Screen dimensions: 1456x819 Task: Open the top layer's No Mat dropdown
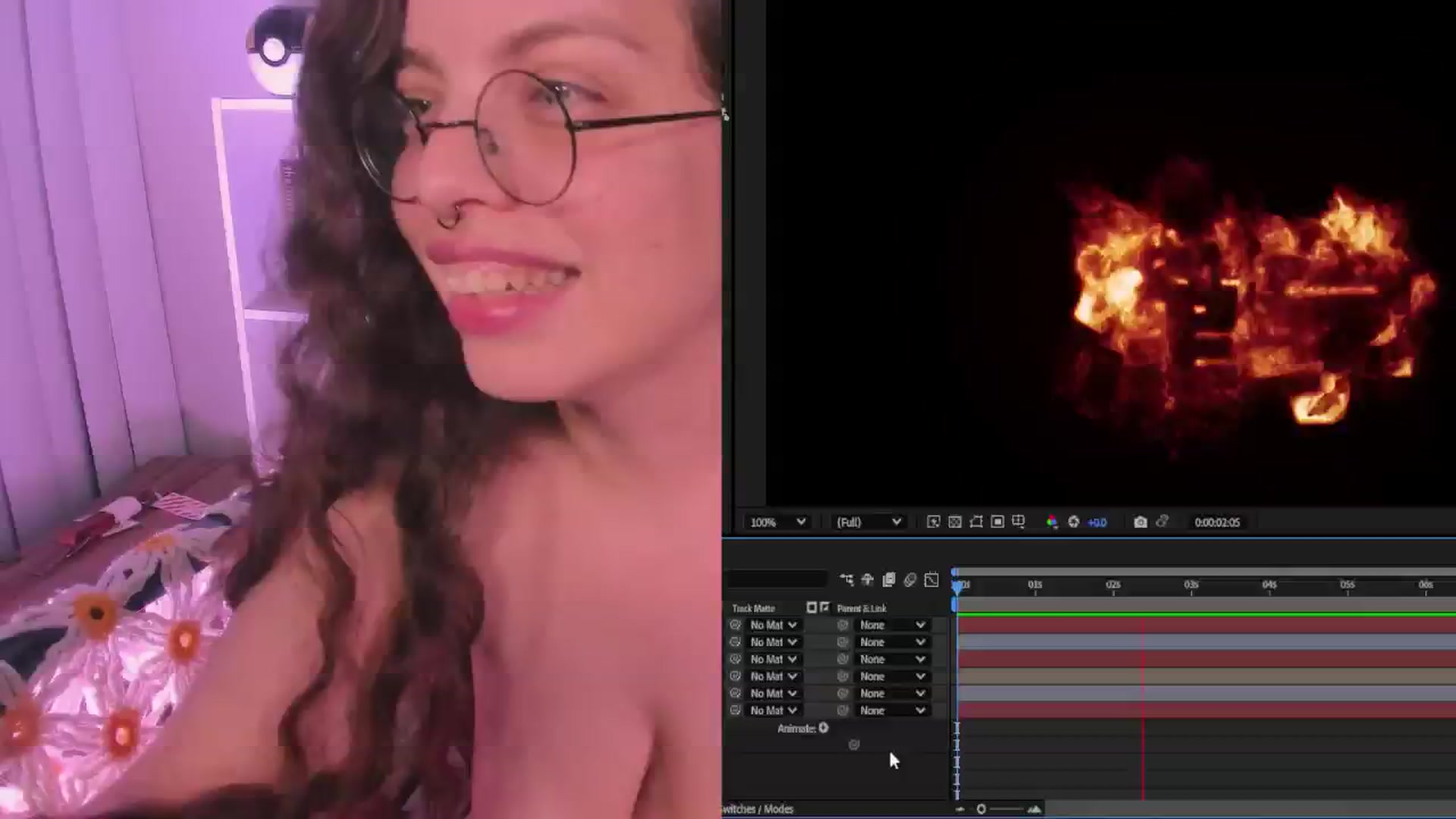coord(773,625)
